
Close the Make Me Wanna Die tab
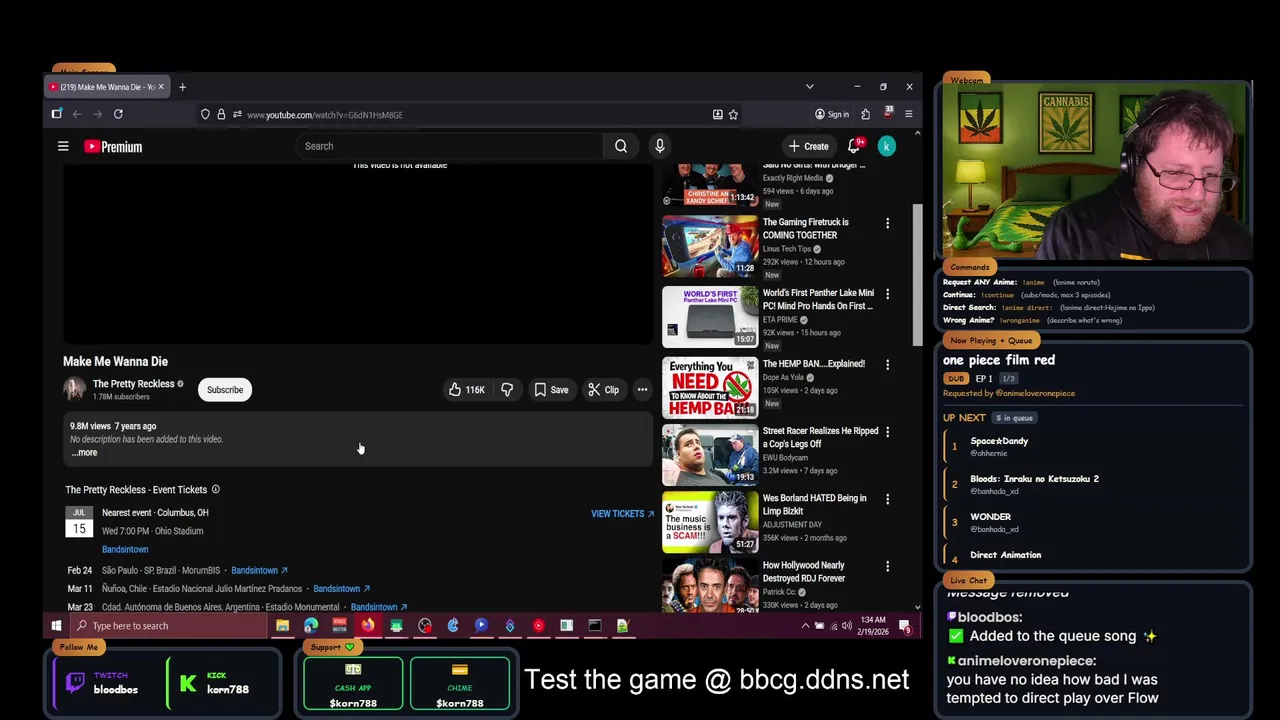(160, 87)
